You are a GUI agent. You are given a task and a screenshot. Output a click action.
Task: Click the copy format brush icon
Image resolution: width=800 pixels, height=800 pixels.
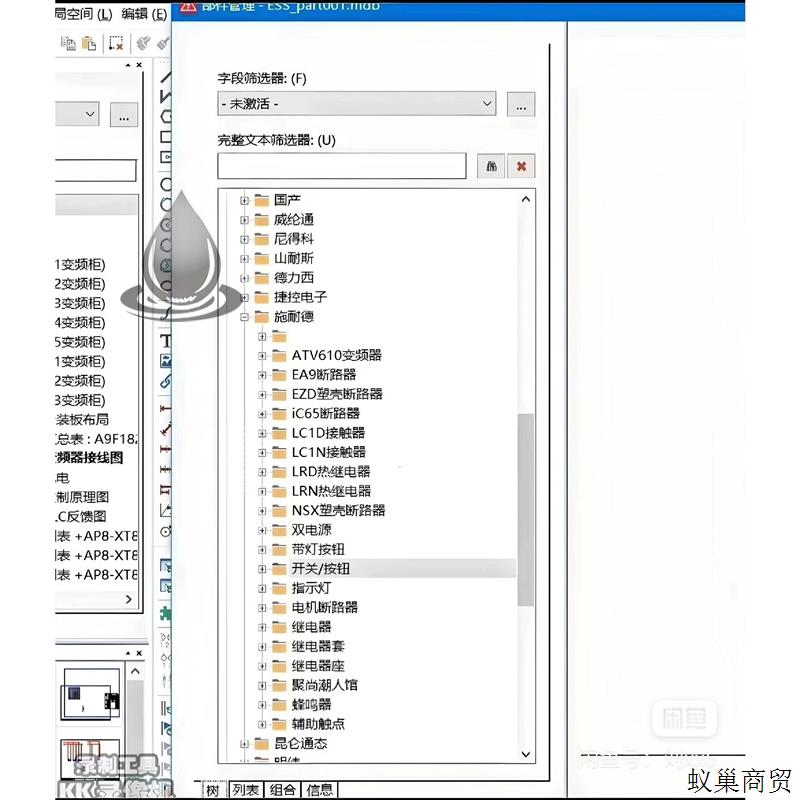143,43
